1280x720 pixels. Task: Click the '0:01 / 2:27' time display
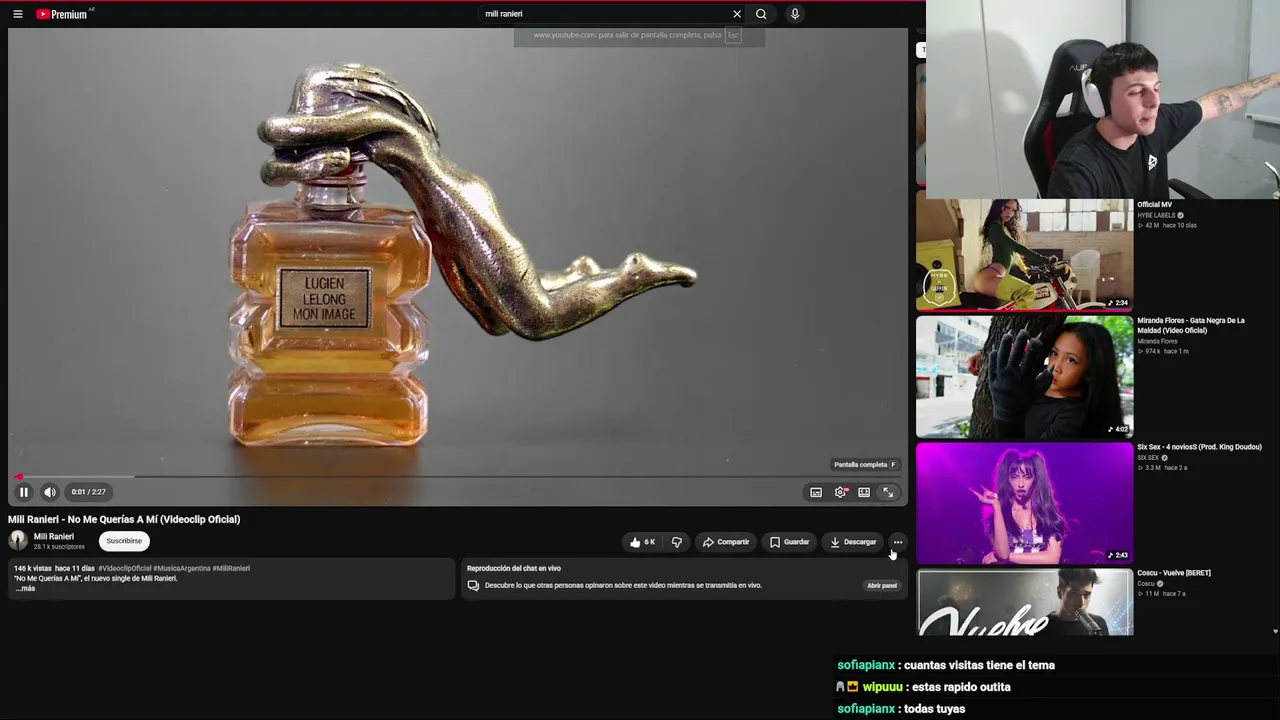click(88, 492)
